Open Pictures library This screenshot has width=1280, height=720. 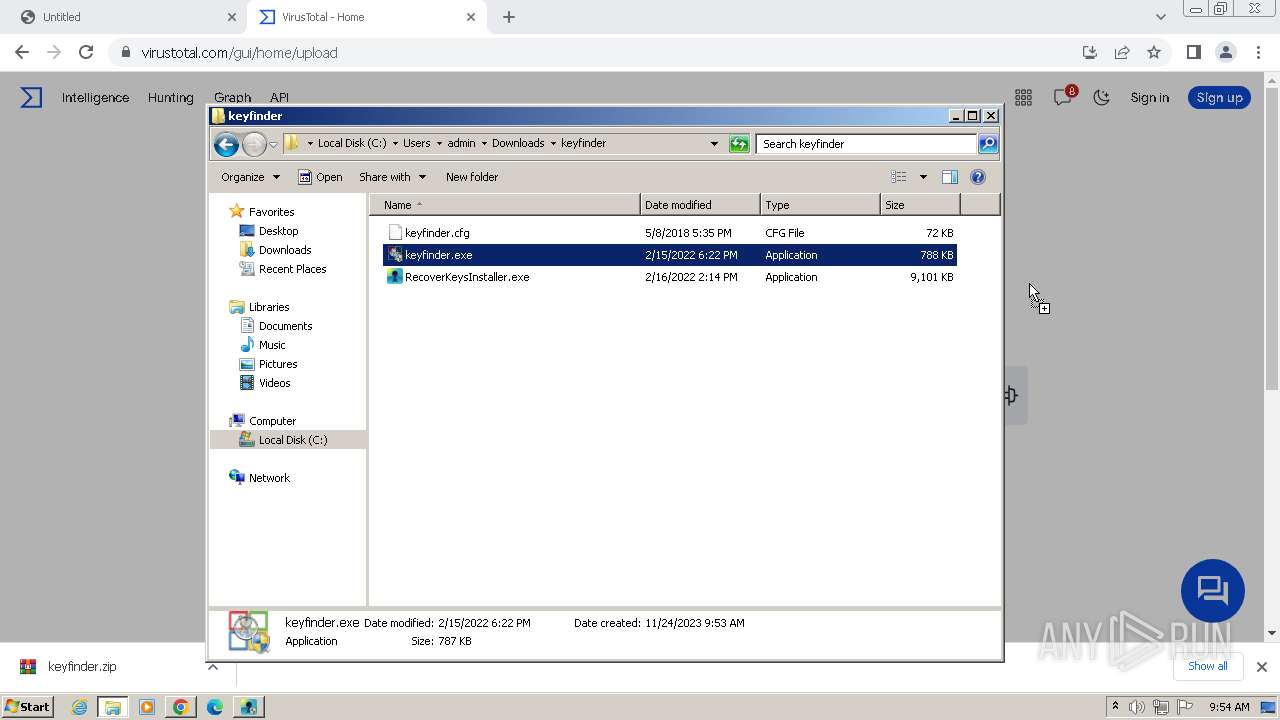(x=278, y=364)
